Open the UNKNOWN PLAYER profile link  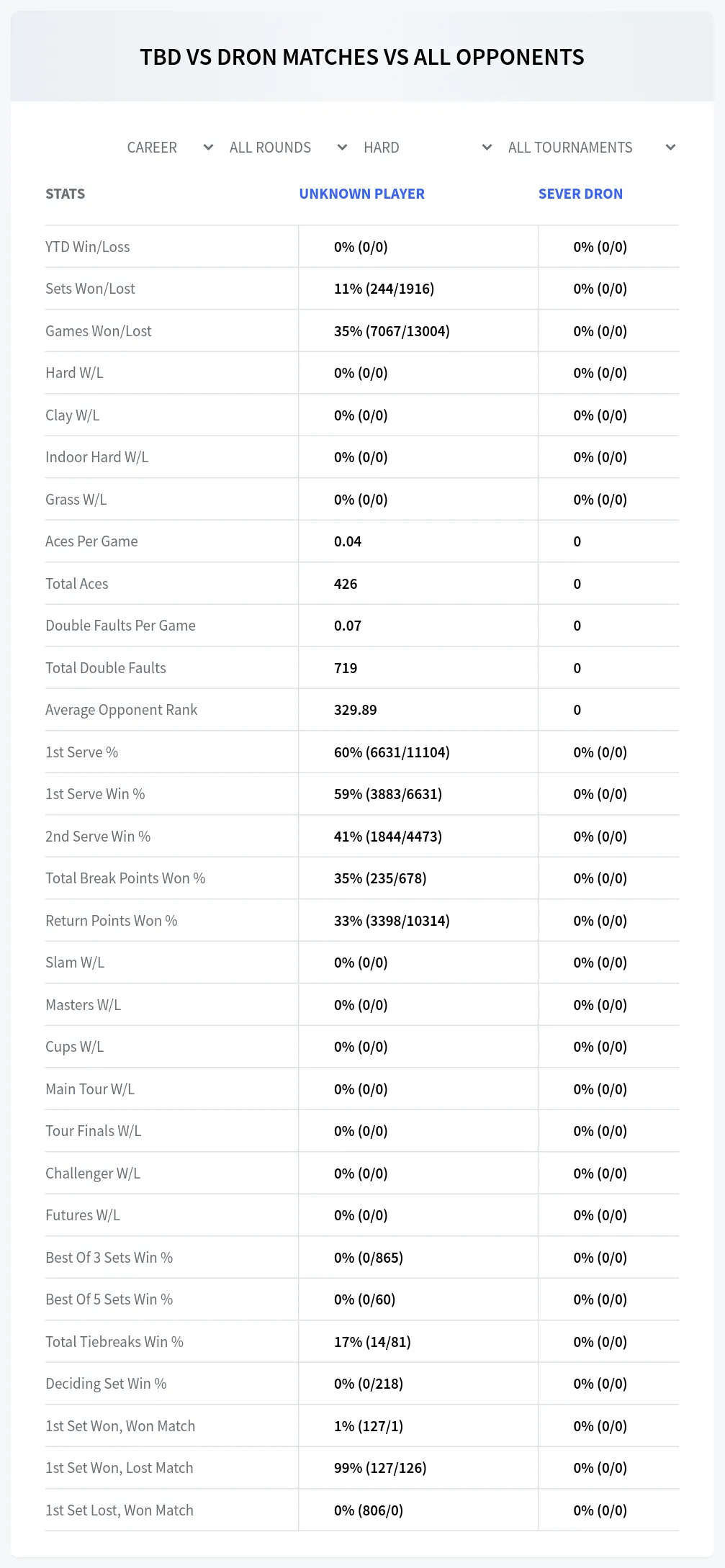pos(361,194)
